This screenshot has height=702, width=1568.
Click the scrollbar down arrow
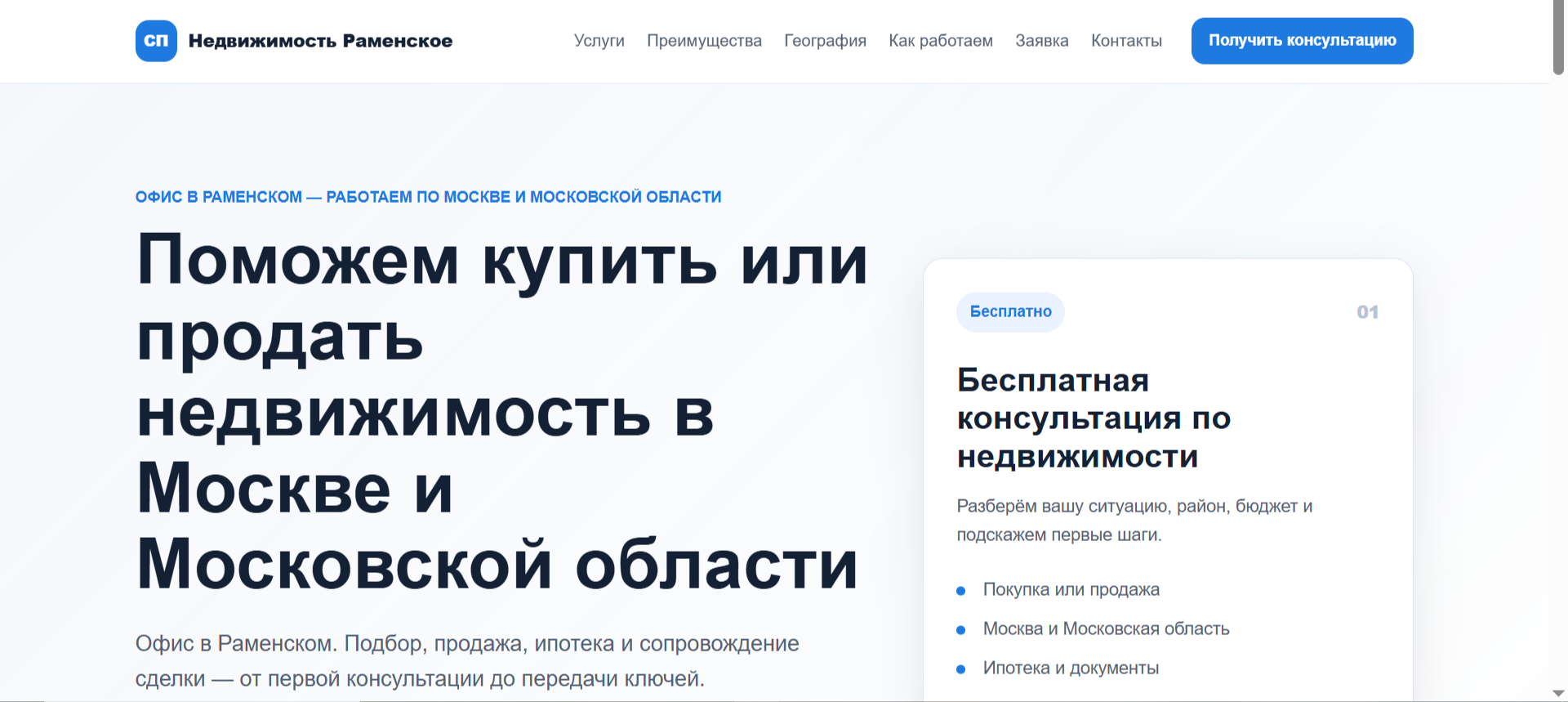[x=1558, y=693]
